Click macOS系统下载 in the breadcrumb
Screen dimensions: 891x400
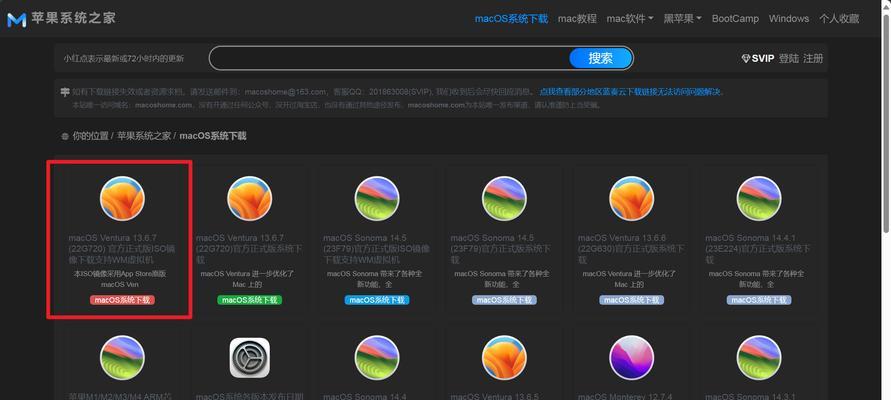[213, 136]
